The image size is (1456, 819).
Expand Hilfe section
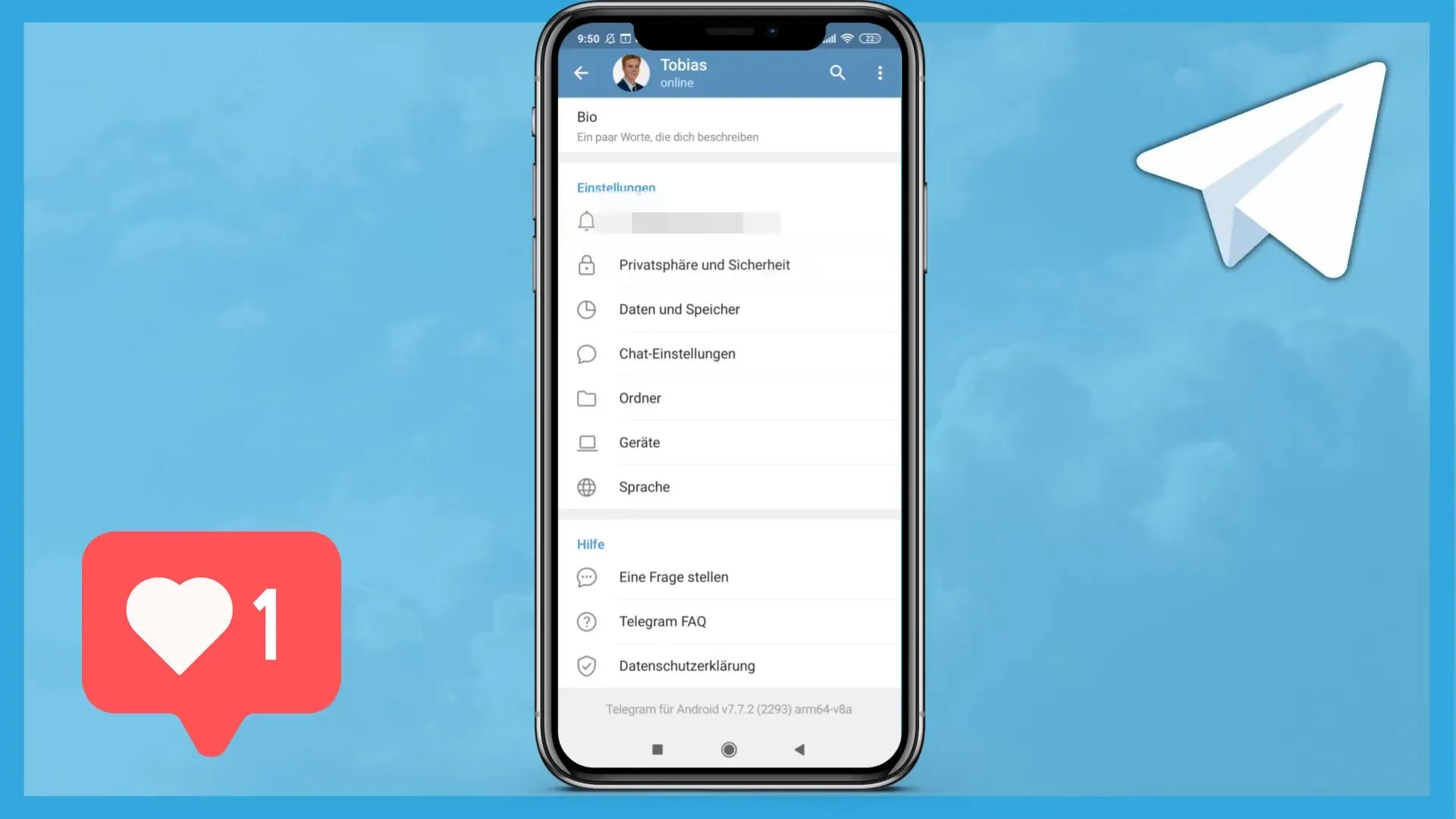591,543
